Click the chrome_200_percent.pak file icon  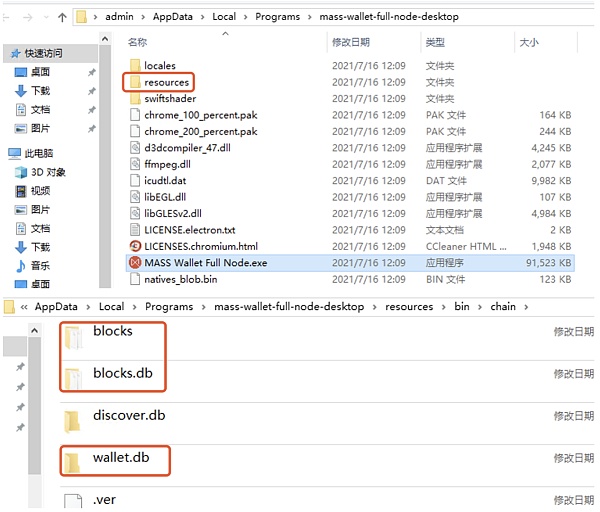click(135, 131)
